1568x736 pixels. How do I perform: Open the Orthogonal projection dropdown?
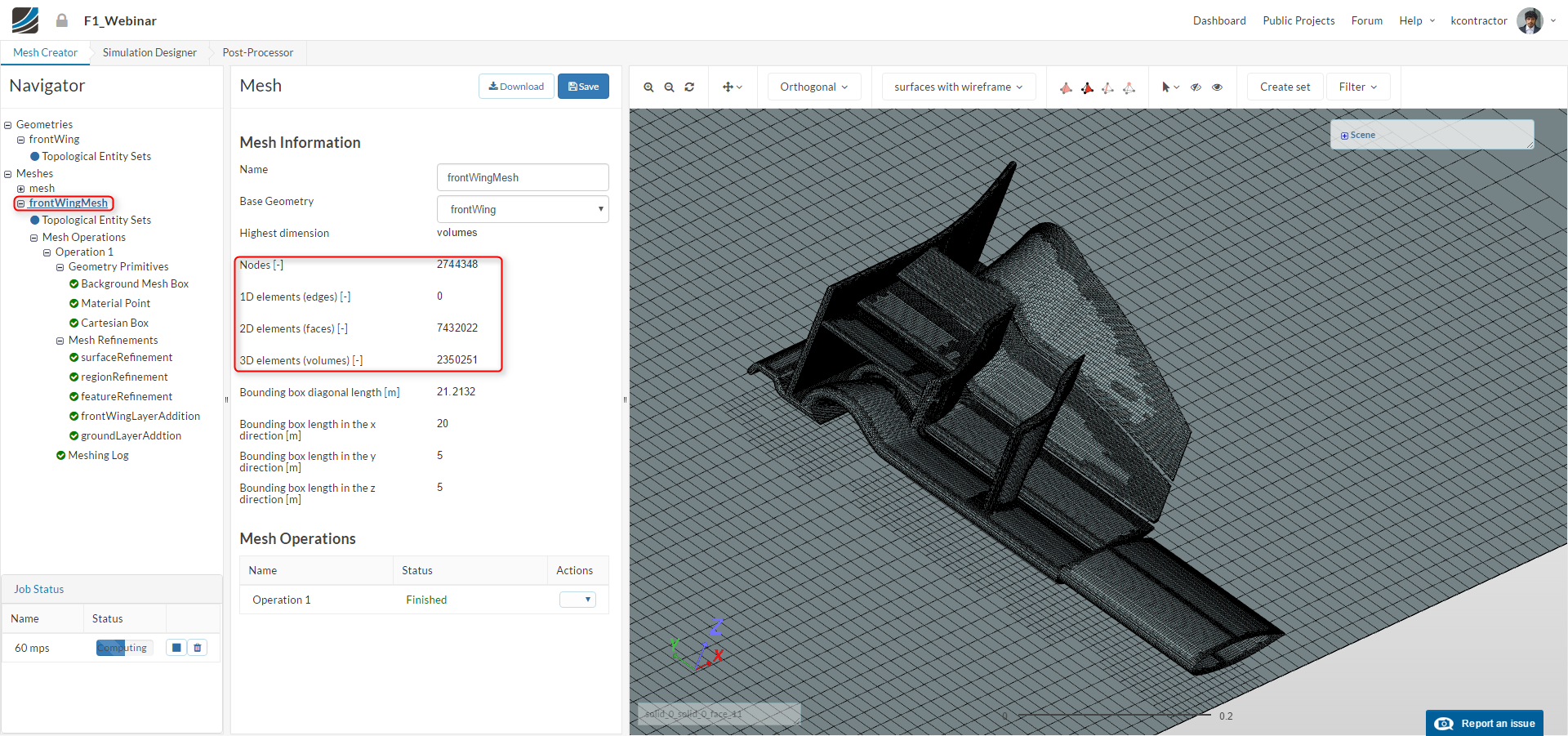[x=813, y=87]
